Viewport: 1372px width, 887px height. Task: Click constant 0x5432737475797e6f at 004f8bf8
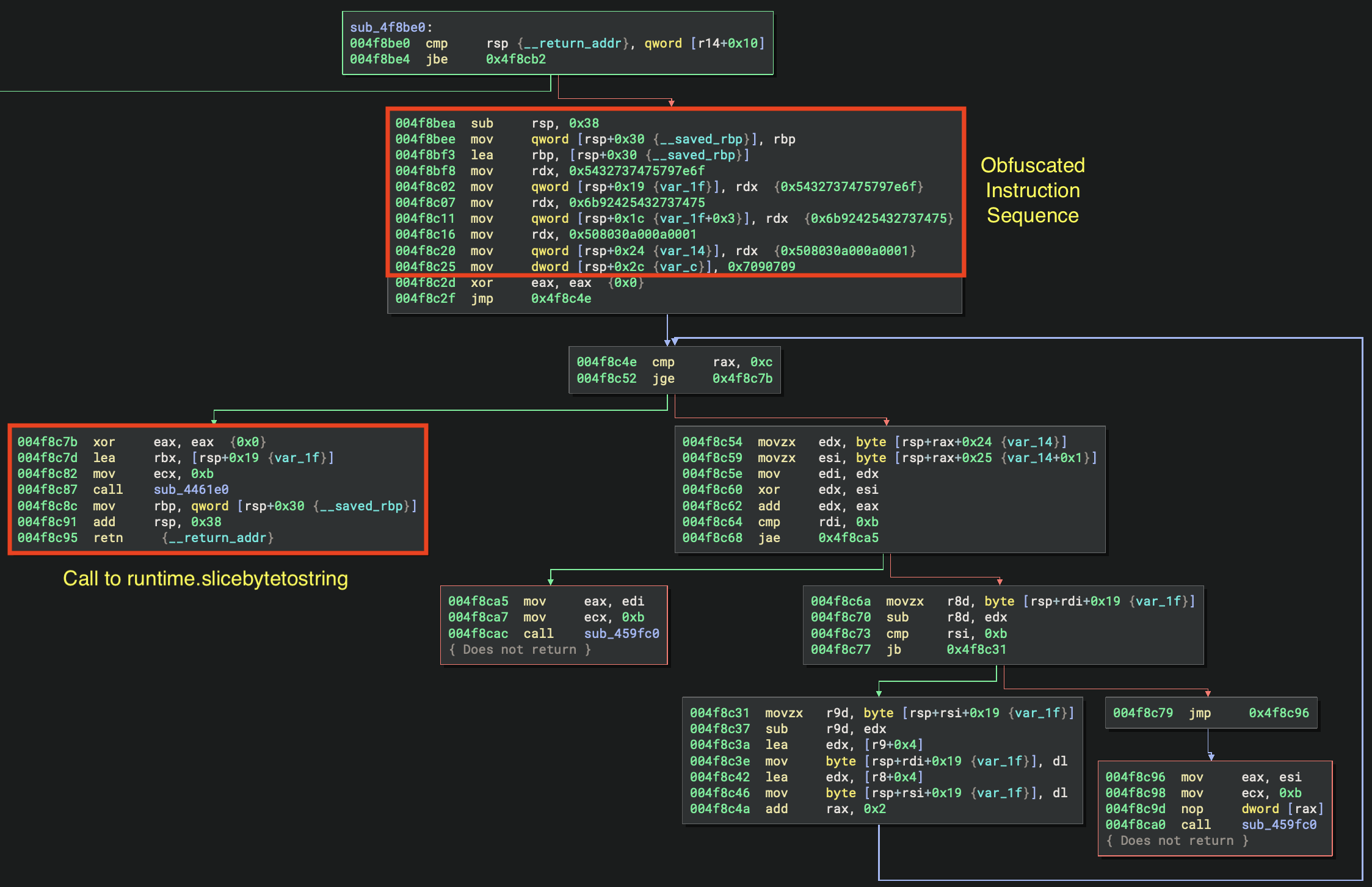[637, 171]
